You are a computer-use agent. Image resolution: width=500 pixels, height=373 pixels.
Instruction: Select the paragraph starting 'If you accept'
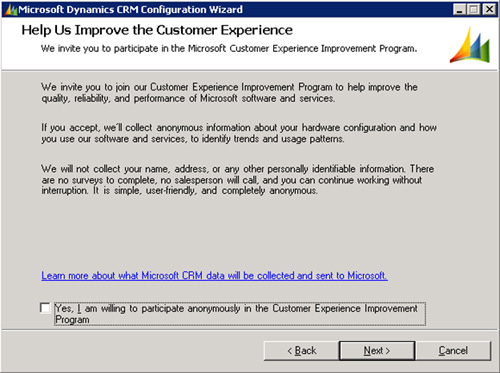click(x=239, y=133)
